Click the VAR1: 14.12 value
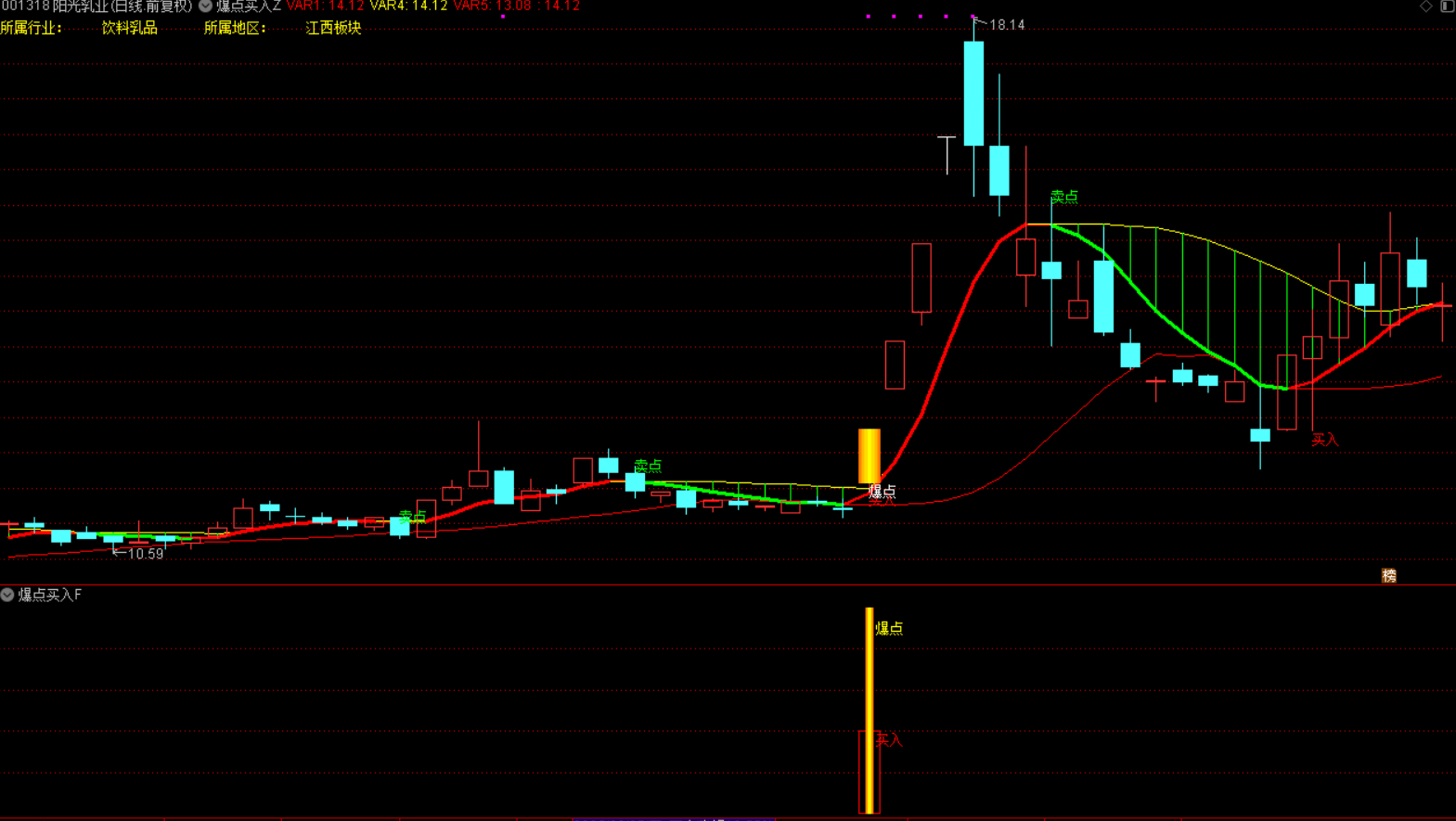1456x821 pixels. 325,6
